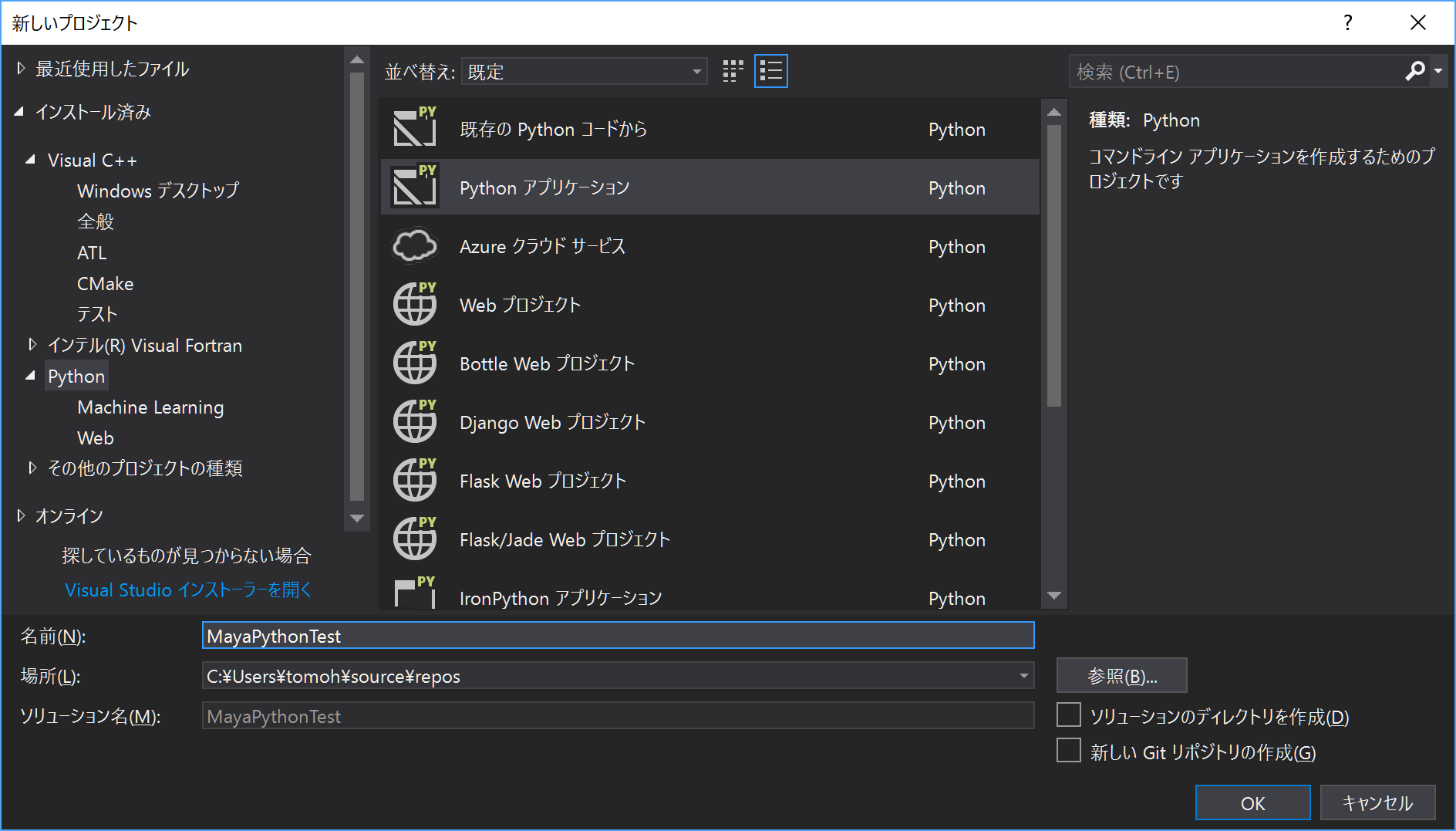Click the IronPython アプリケーション template icon
Screen dimensions: 1456x831
point(415,593)
